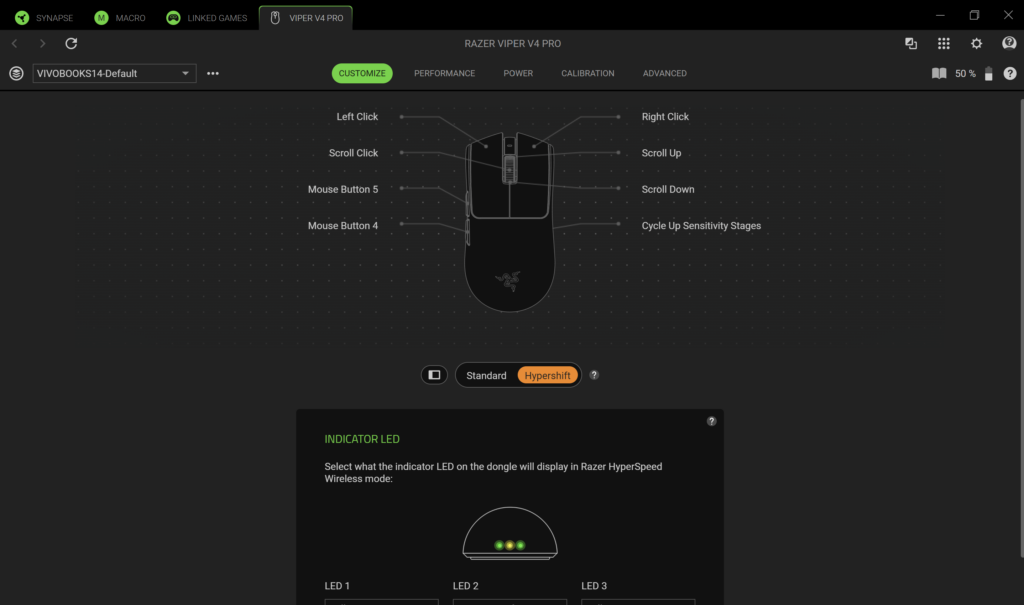Viewport: 1024px width, 605px height.
Task: Open the window-switch overlay icon
Action: pos(911,43)
